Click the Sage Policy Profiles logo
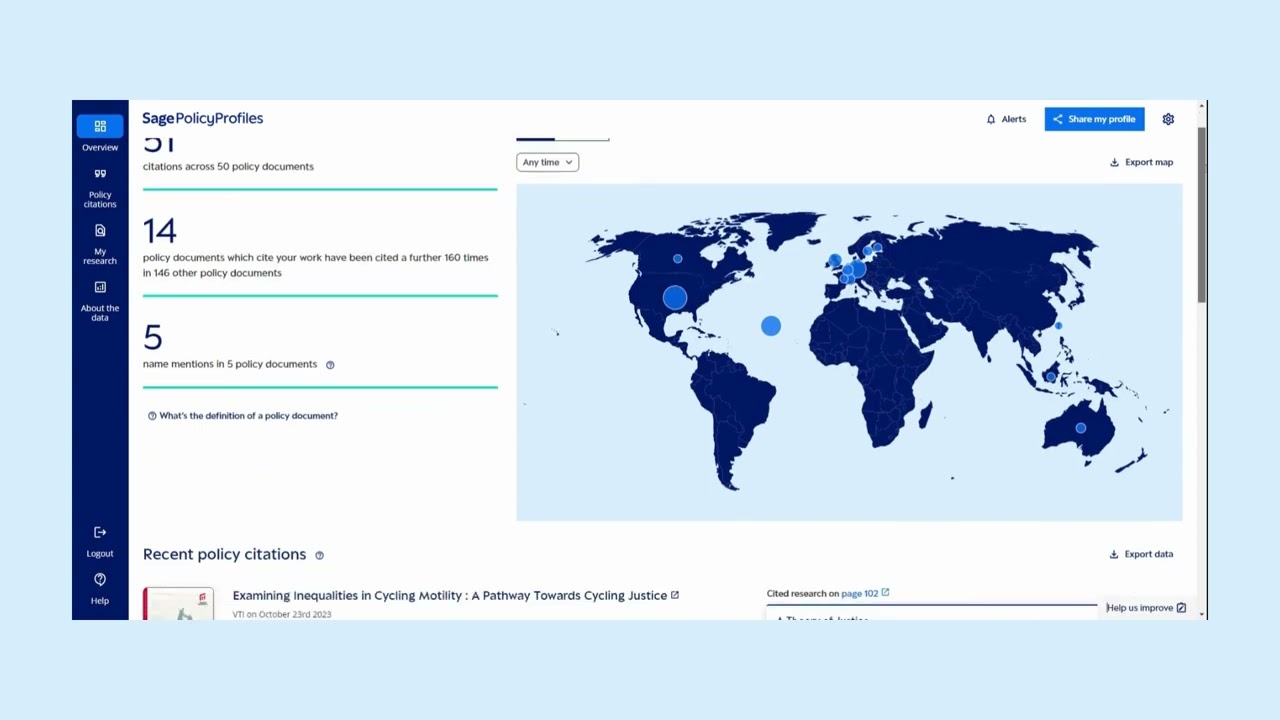Screen dimensions: 1280x720 tap(202, 118)
